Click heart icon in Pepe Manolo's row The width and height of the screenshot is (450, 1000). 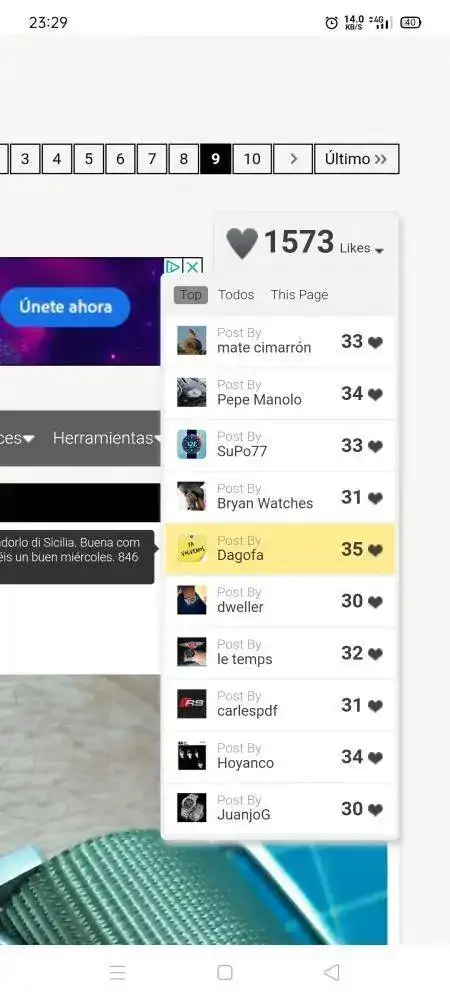(x=375, y=394)
